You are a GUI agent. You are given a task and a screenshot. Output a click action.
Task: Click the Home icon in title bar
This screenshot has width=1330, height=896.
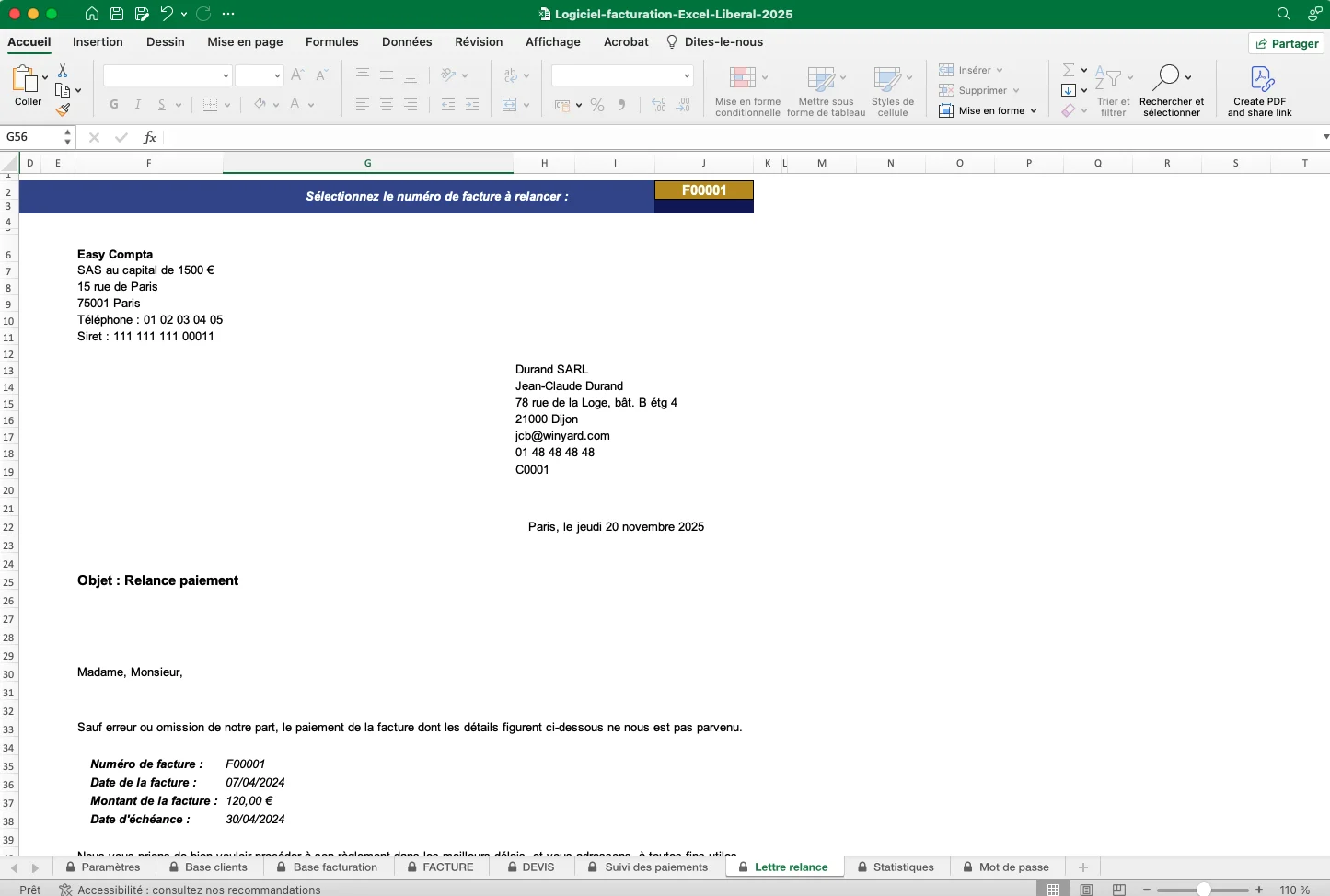92,14
